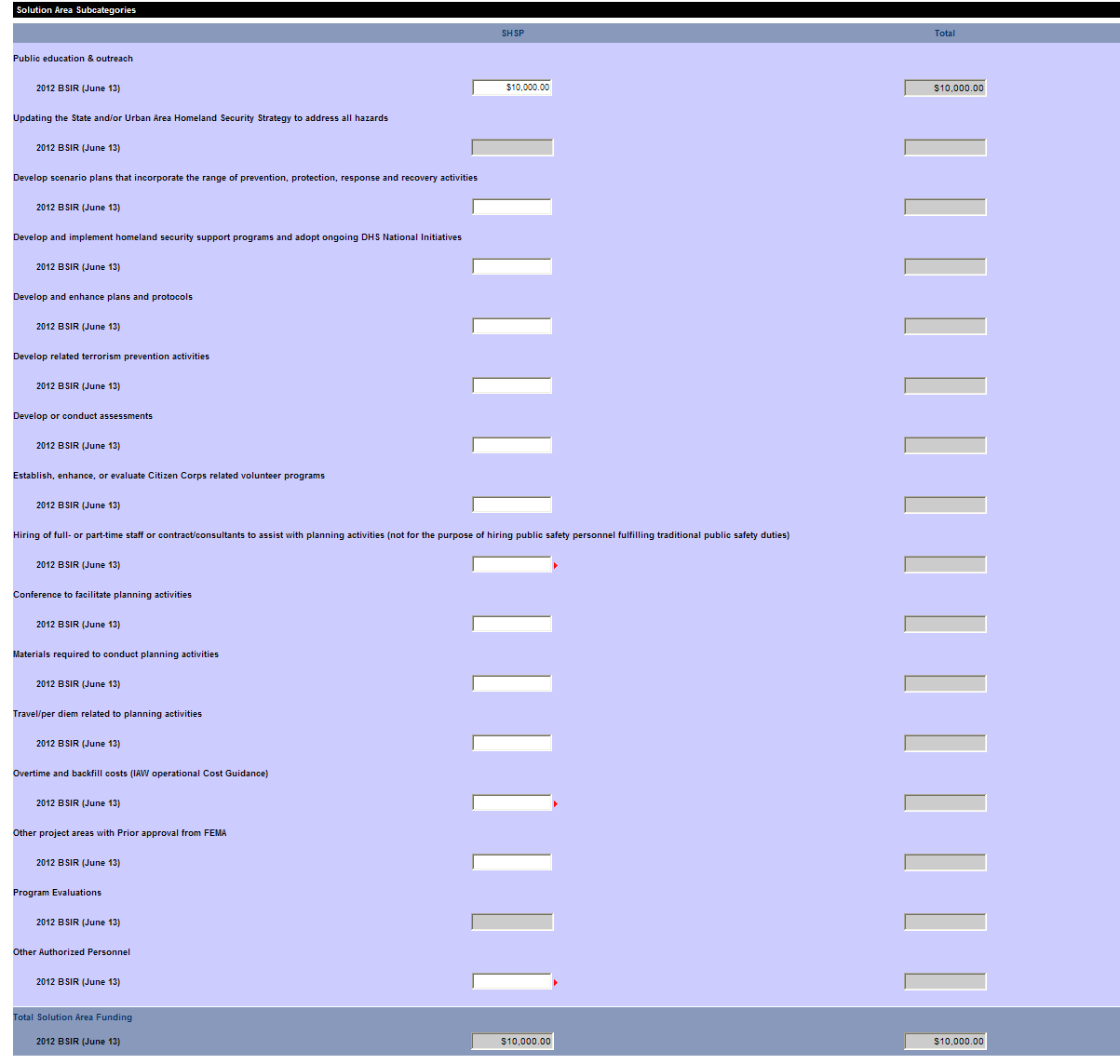This screenshot has height=1064, width=1120.
Task: Click disabled SHSP field for Program Evaluations
Action: (x=512, y=922)
